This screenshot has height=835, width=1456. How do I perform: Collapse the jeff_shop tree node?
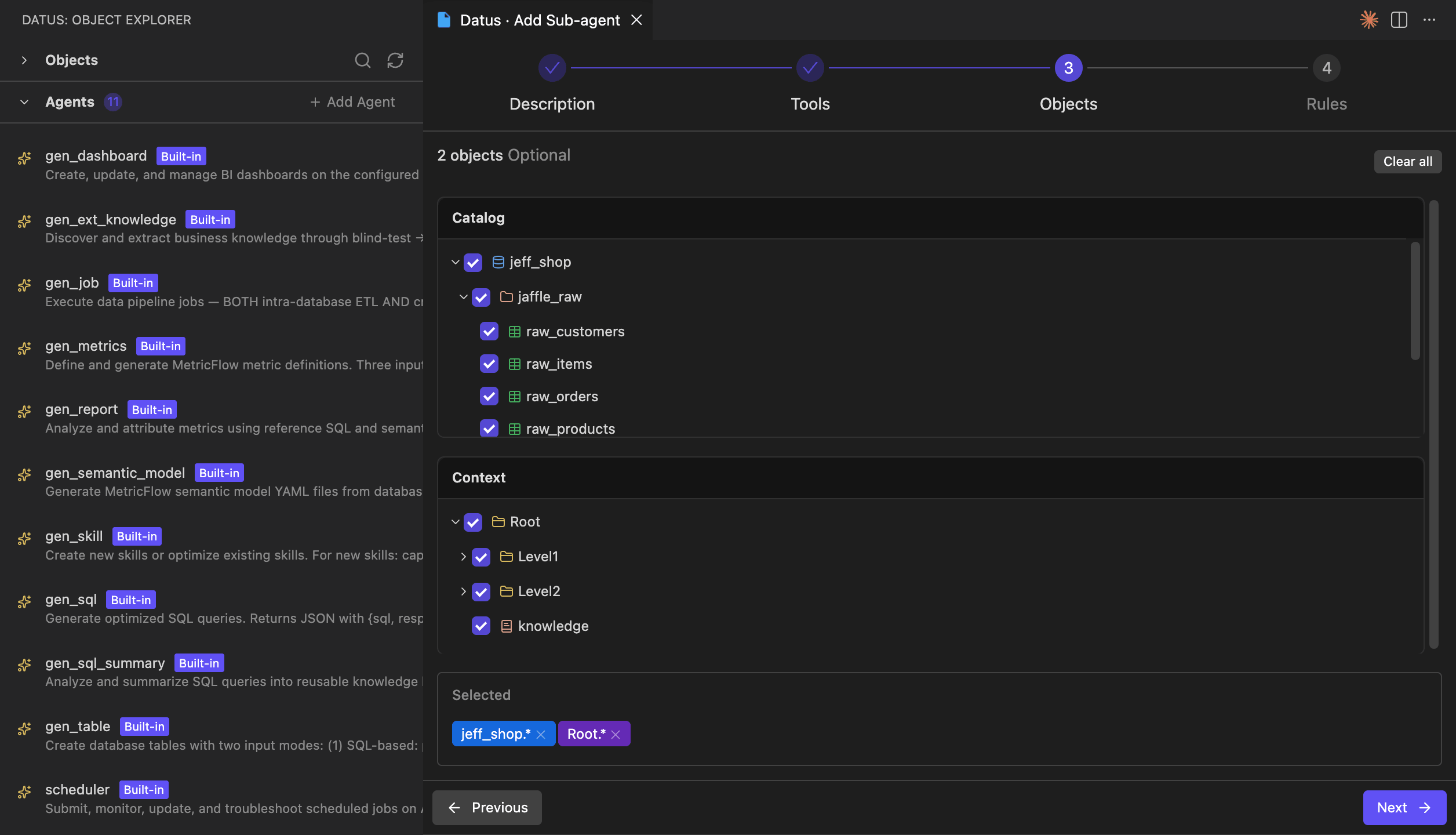(456, 262)
